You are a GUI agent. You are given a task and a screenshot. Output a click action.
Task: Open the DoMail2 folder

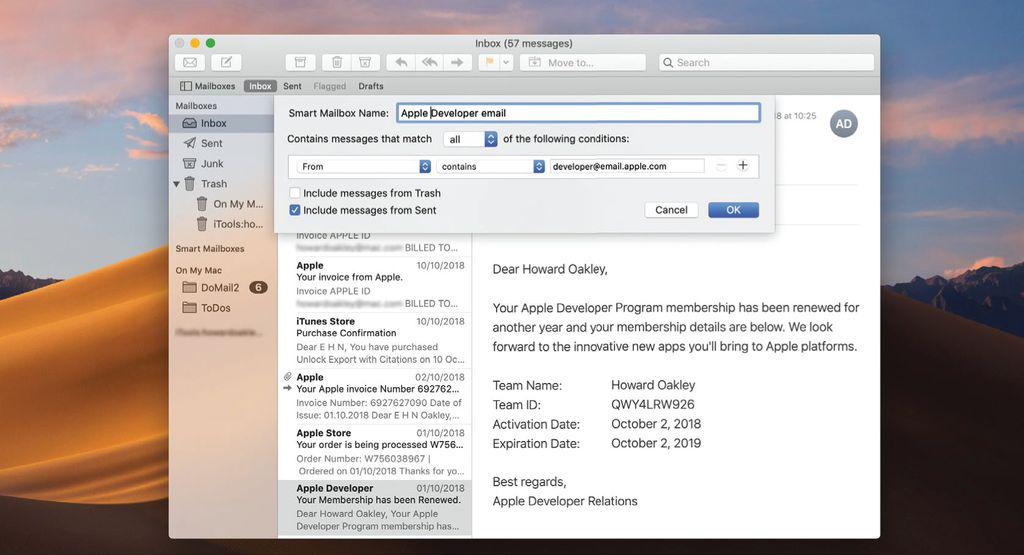(221, 287)
